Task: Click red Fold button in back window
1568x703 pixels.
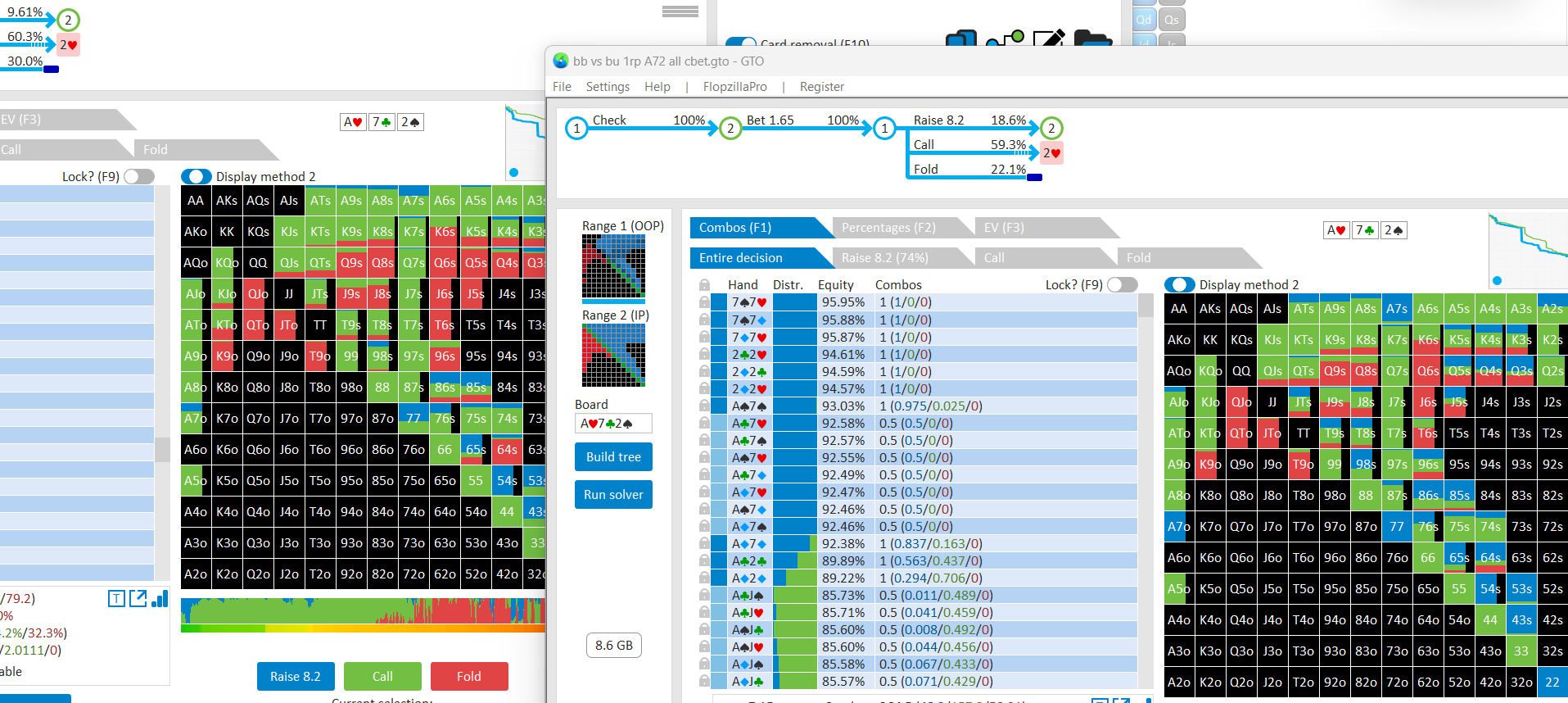Action: pos(469,677)
